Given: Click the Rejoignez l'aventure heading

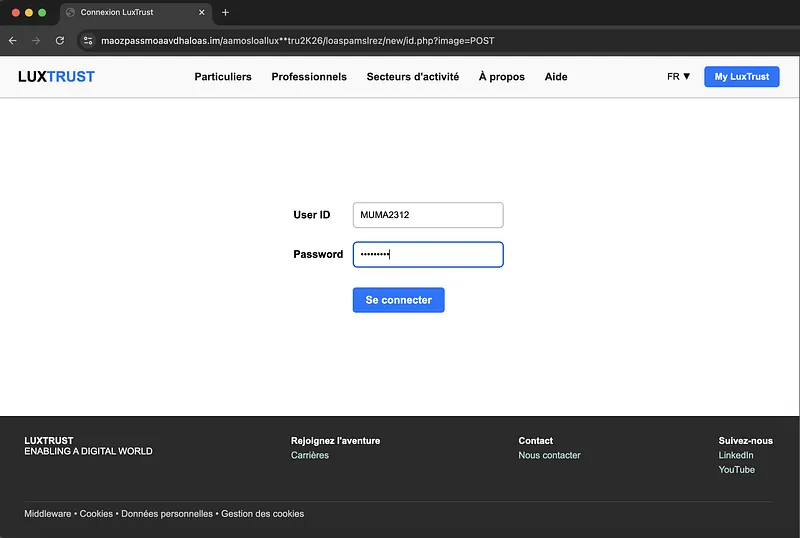Looking at the screenshot, I should 335,441.
